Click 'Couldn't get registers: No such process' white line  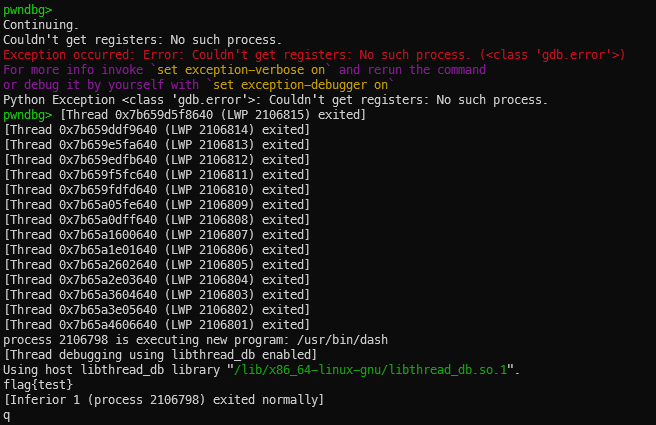(142, 40)
